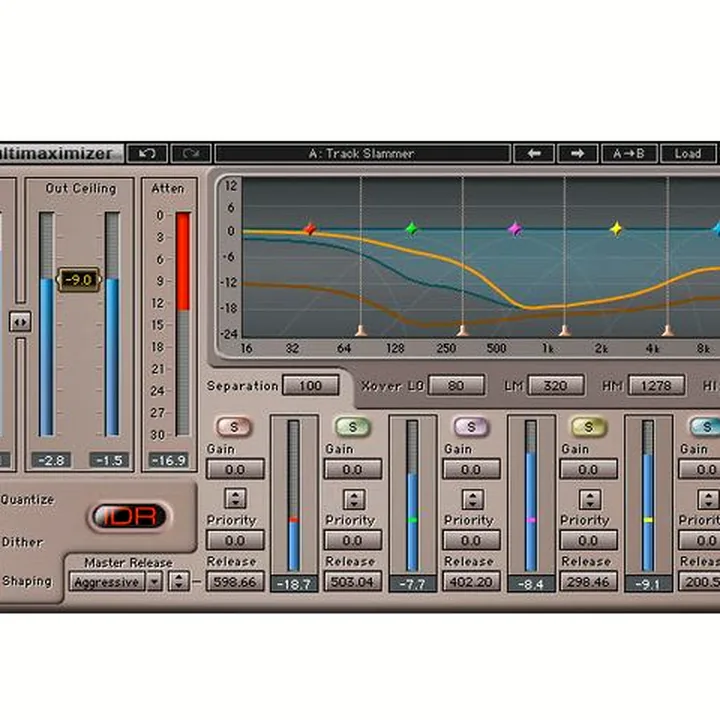Click red band Gain field 0.0
Screen dimensions: 720x720
click(235, 469)
